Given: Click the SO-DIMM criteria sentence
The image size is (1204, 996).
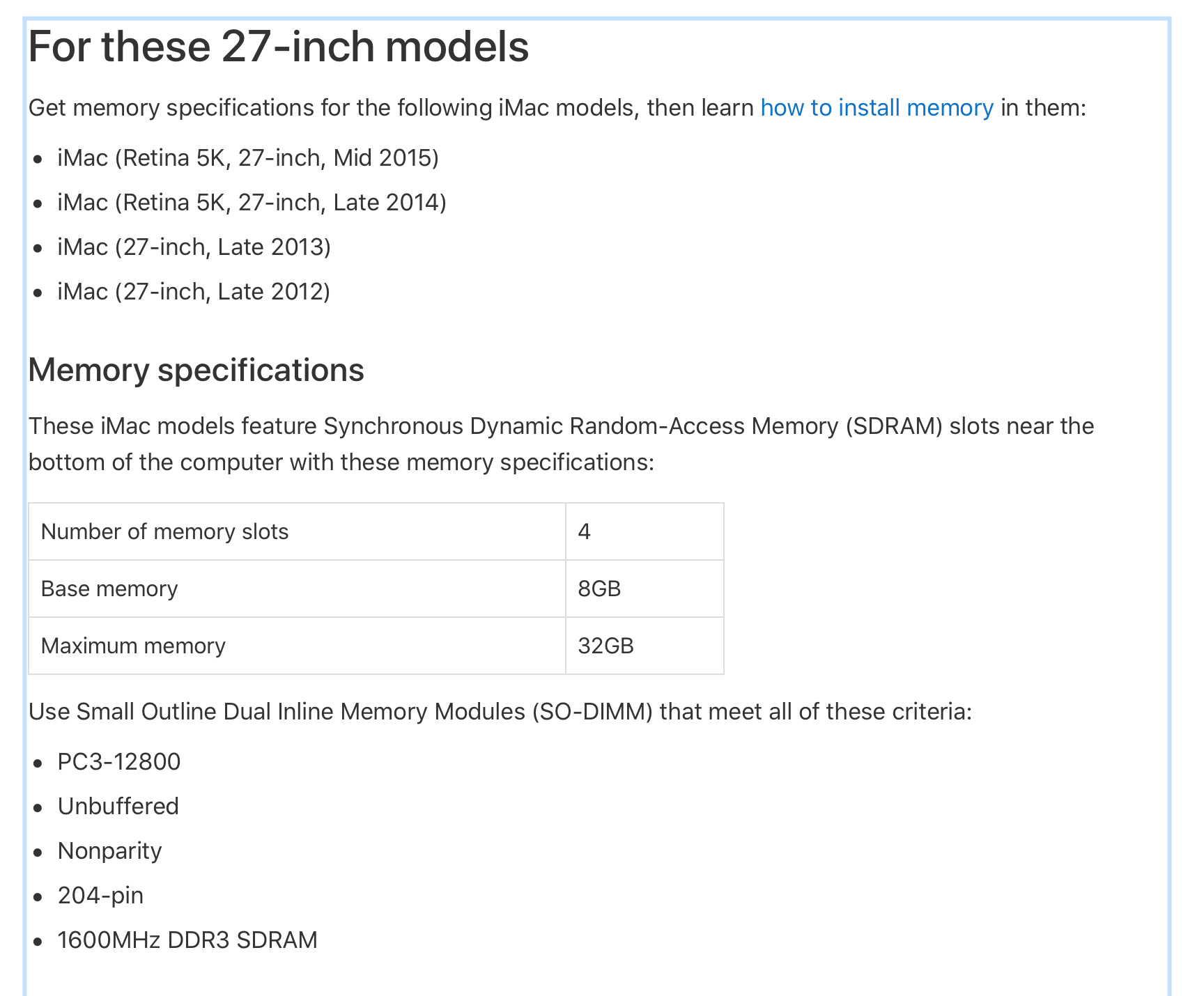Looking at the screenshot, I should (x=500, y=712).
